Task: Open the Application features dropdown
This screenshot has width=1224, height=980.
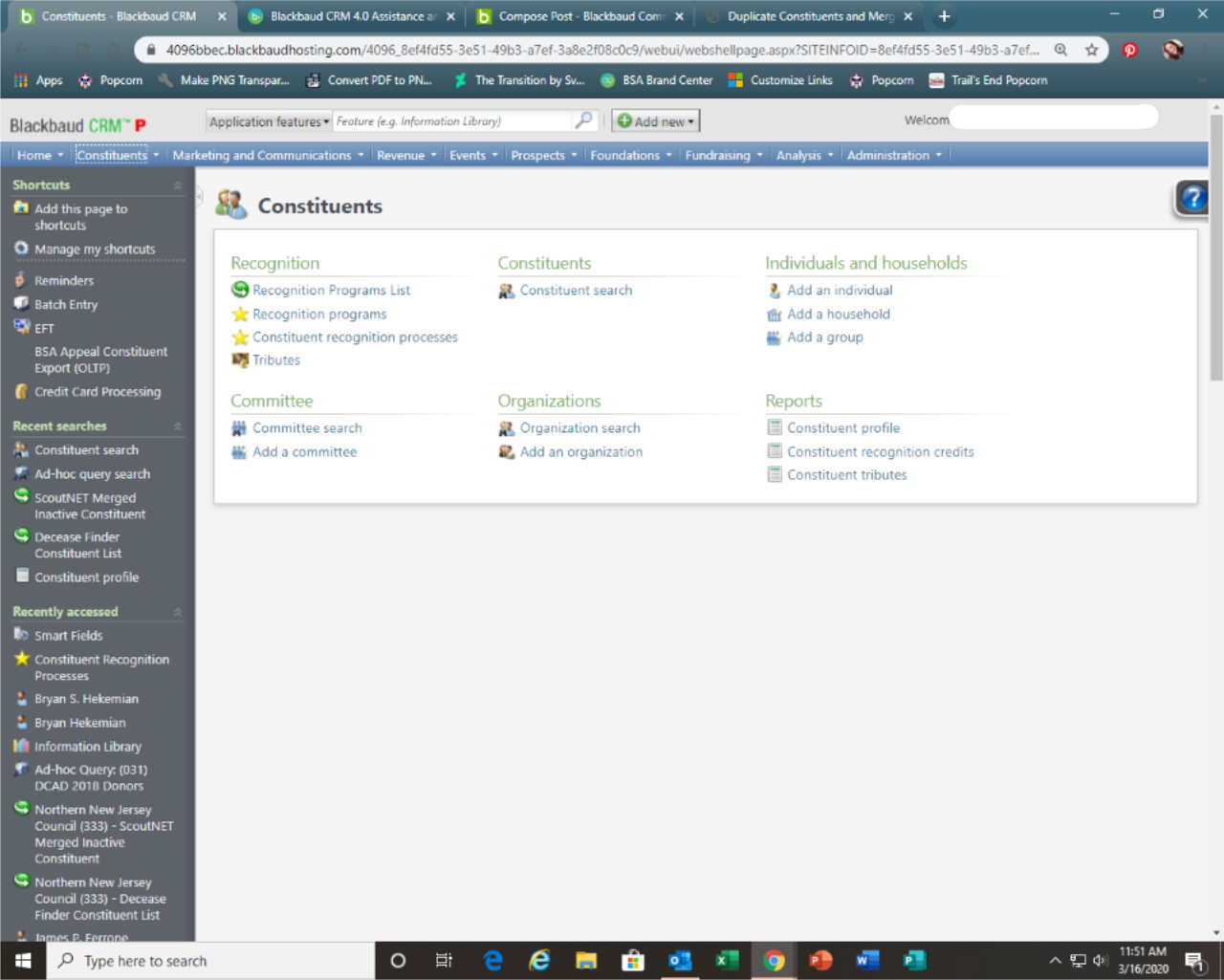Action: coord(269,121)
